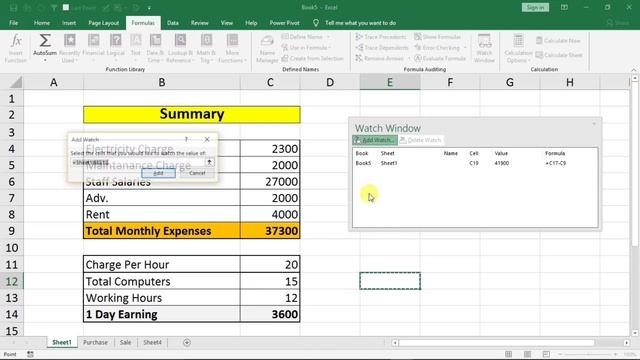Switch to Normal view in status bar
Image resolution: width=640 pixels, height=360 pixels.
point(508,354)
